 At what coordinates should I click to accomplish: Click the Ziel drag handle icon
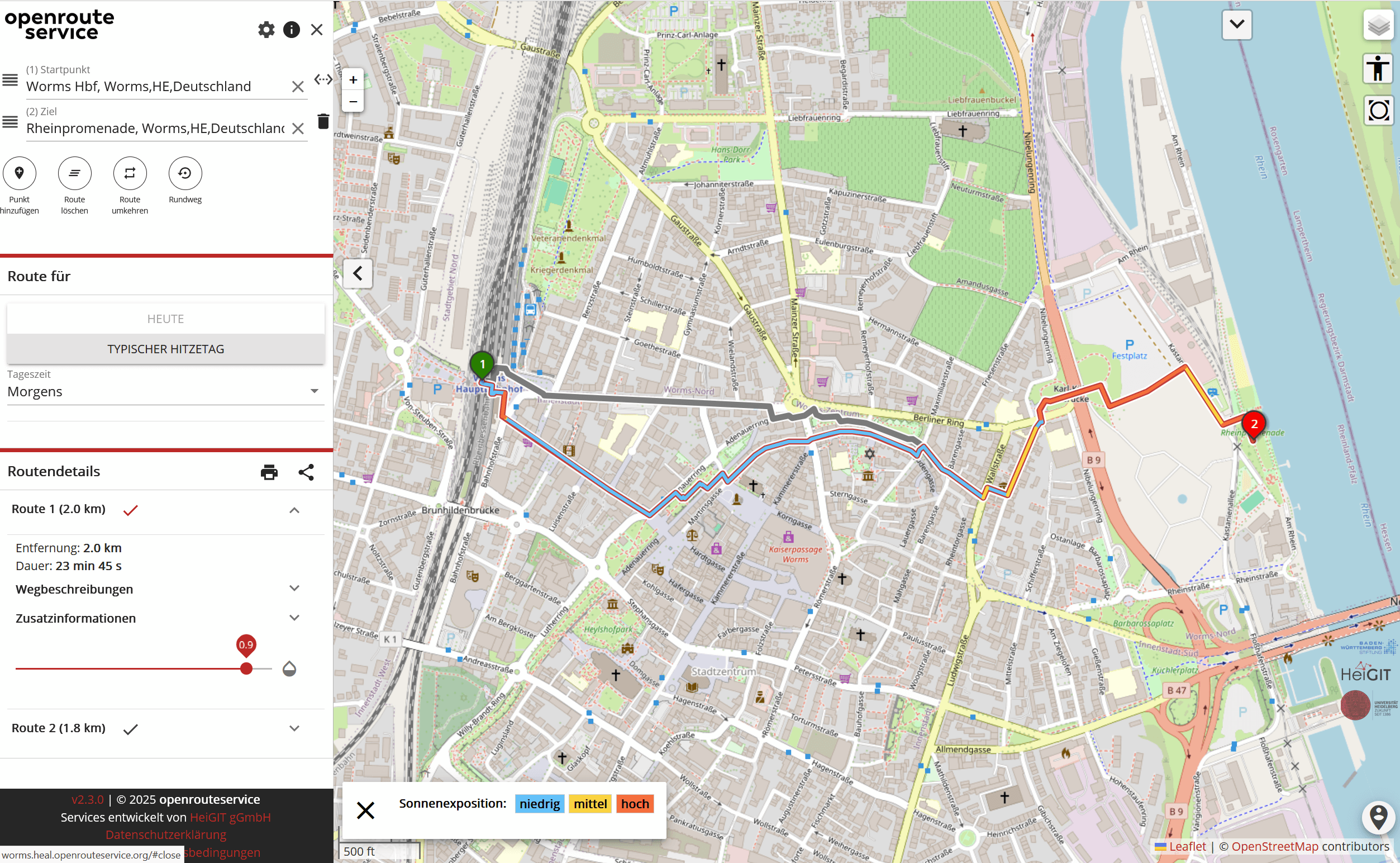pyautogui.click(x=10, y=122)
